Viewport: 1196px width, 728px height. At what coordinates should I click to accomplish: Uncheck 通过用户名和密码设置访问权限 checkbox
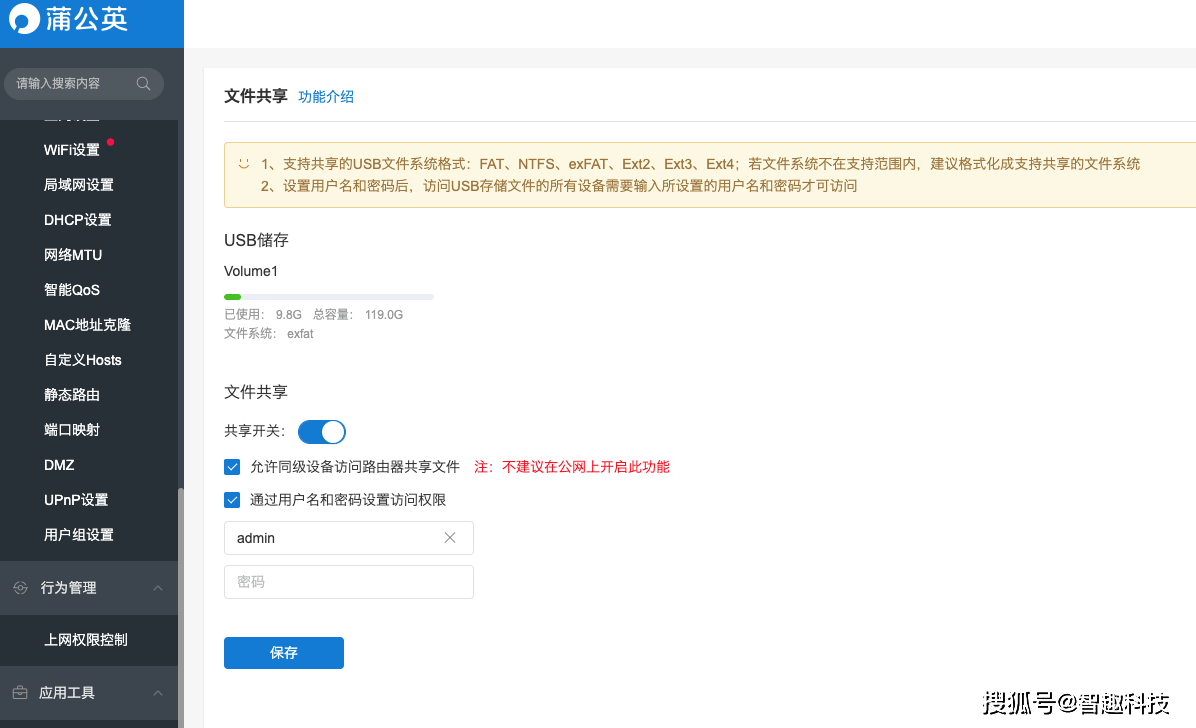click(x=233, y=500)
